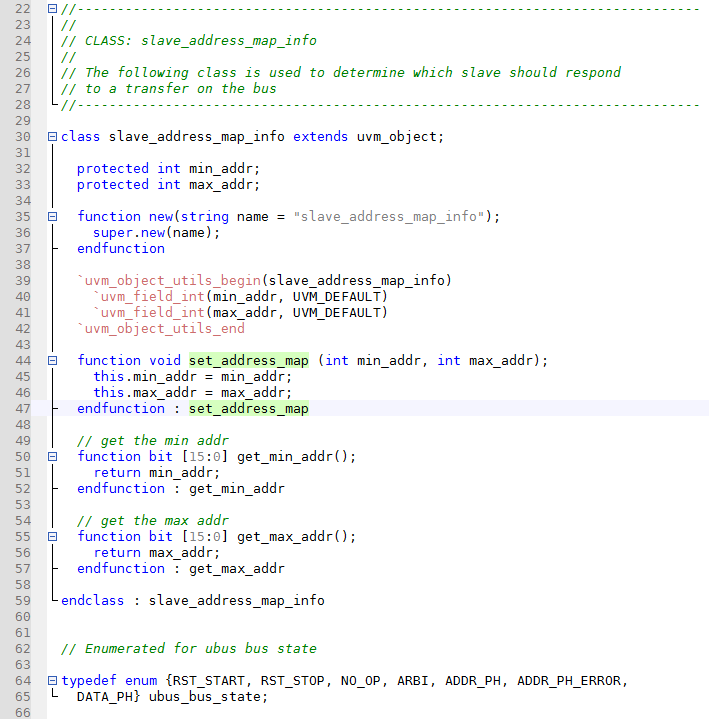Click line number 64 in the gutter

tap(22, 680)
